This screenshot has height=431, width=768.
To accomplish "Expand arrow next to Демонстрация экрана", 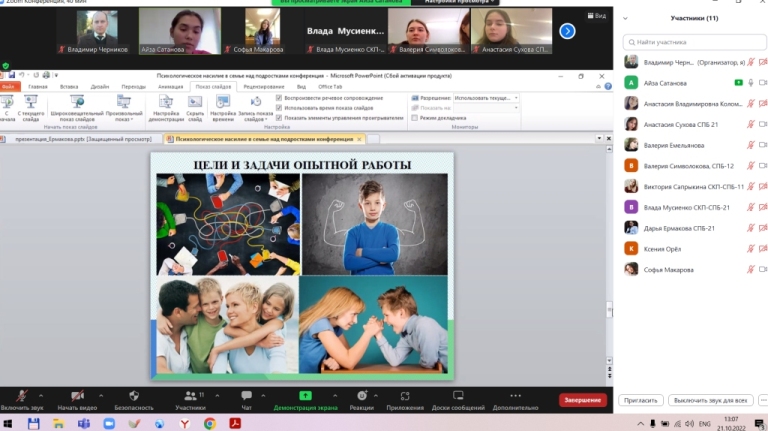I will [x=335, y=395].
